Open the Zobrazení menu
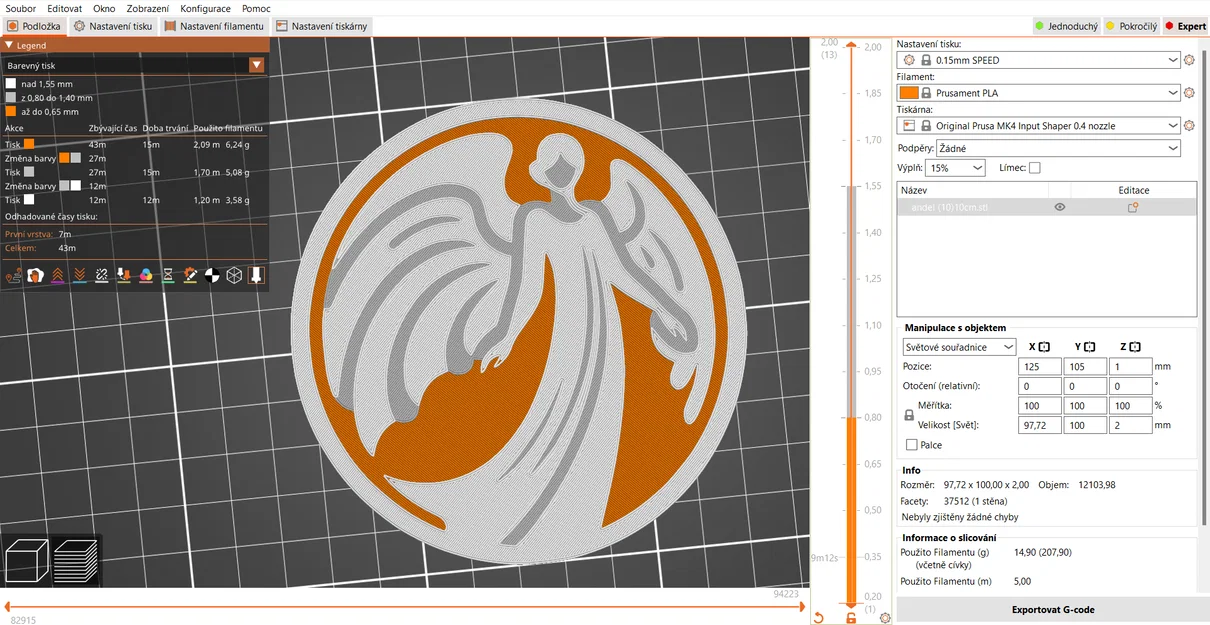The height and width of the screenshot is (625, 1210). 147,8
